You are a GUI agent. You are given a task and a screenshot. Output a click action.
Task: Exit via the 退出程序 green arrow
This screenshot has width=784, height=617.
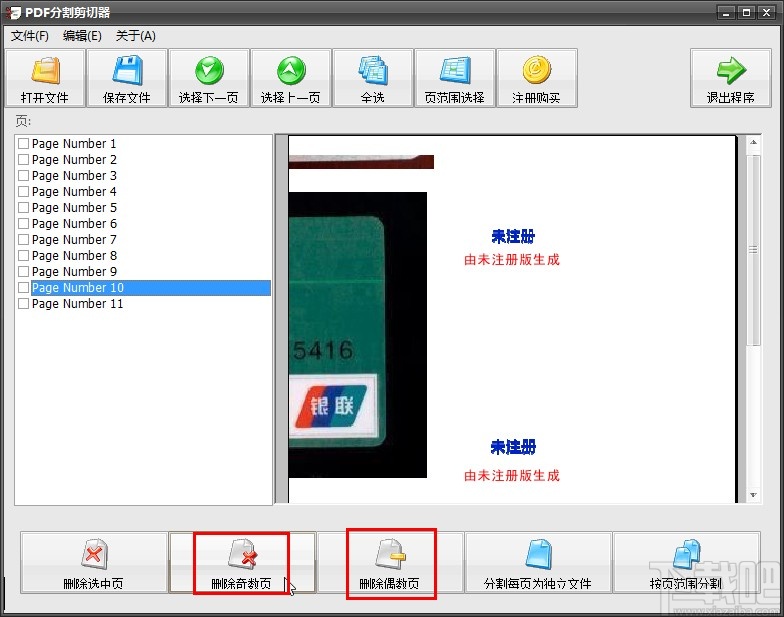pos(731,70)
